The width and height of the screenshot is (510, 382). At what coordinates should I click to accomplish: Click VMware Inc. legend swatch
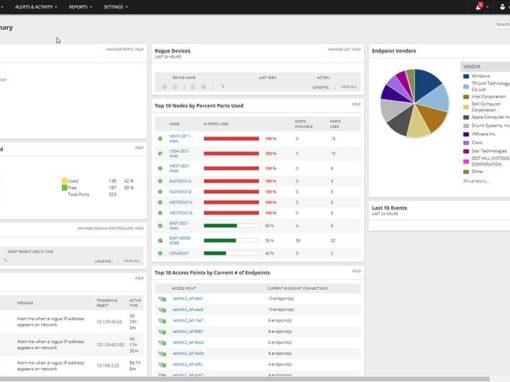click(x=466, y=134)
